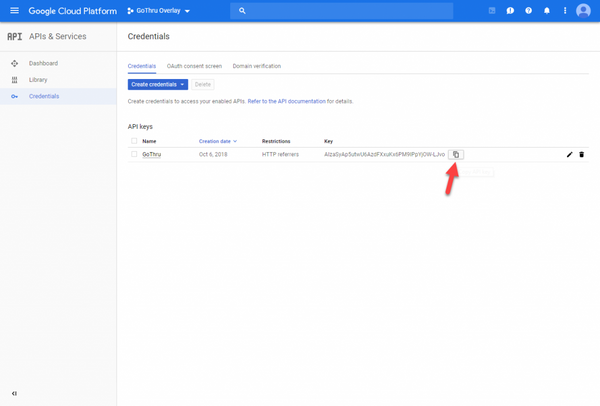Open the Help question mark icon

(x=528, y=11)
